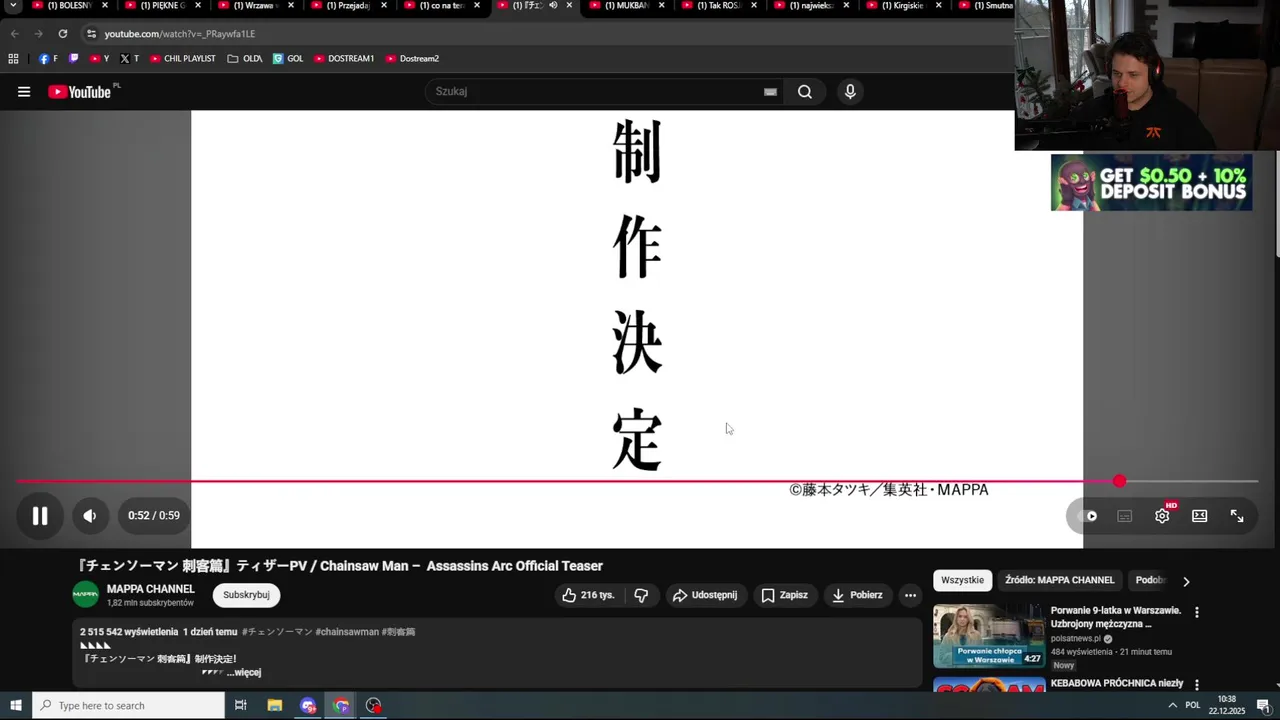Expand description with ...więcej
Viewport: 1280px width, 720px height.
coord(244,673)
